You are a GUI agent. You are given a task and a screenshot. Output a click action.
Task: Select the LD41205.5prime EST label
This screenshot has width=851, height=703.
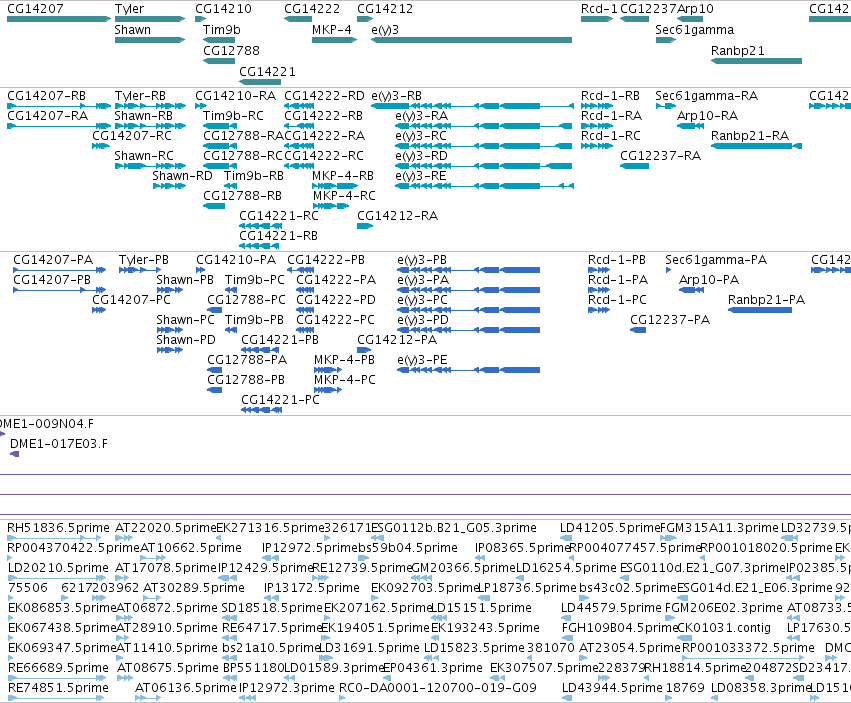610,528
